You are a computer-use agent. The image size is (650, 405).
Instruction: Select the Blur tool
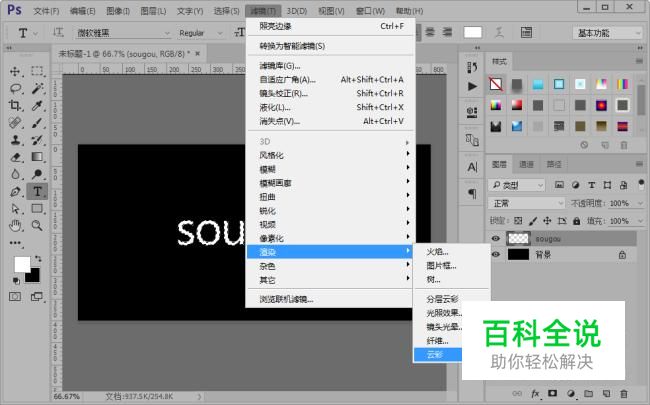[x=15, y=174]
